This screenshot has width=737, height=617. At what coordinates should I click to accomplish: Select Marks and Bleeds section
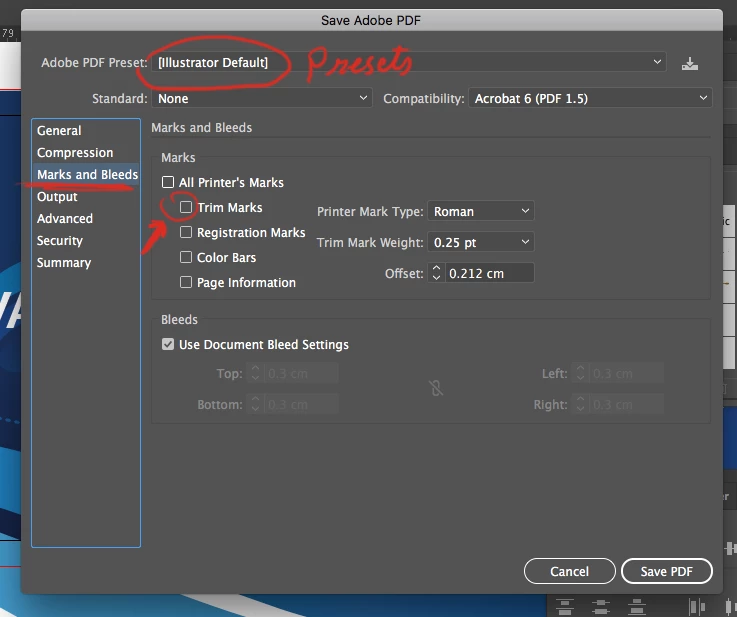tap(87, 174)
